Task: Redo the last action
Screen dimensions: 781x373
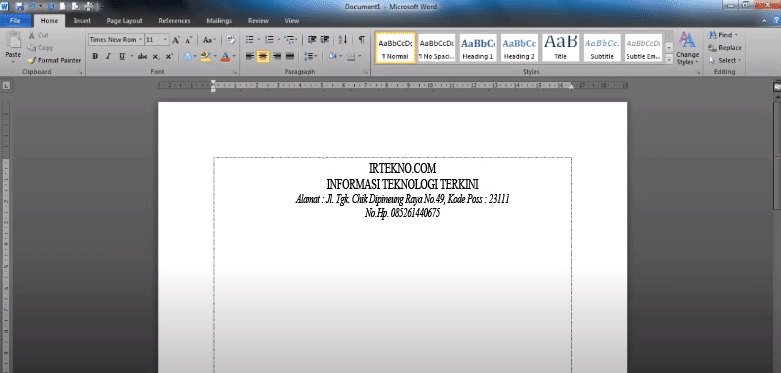Action: tap(50, 6)
